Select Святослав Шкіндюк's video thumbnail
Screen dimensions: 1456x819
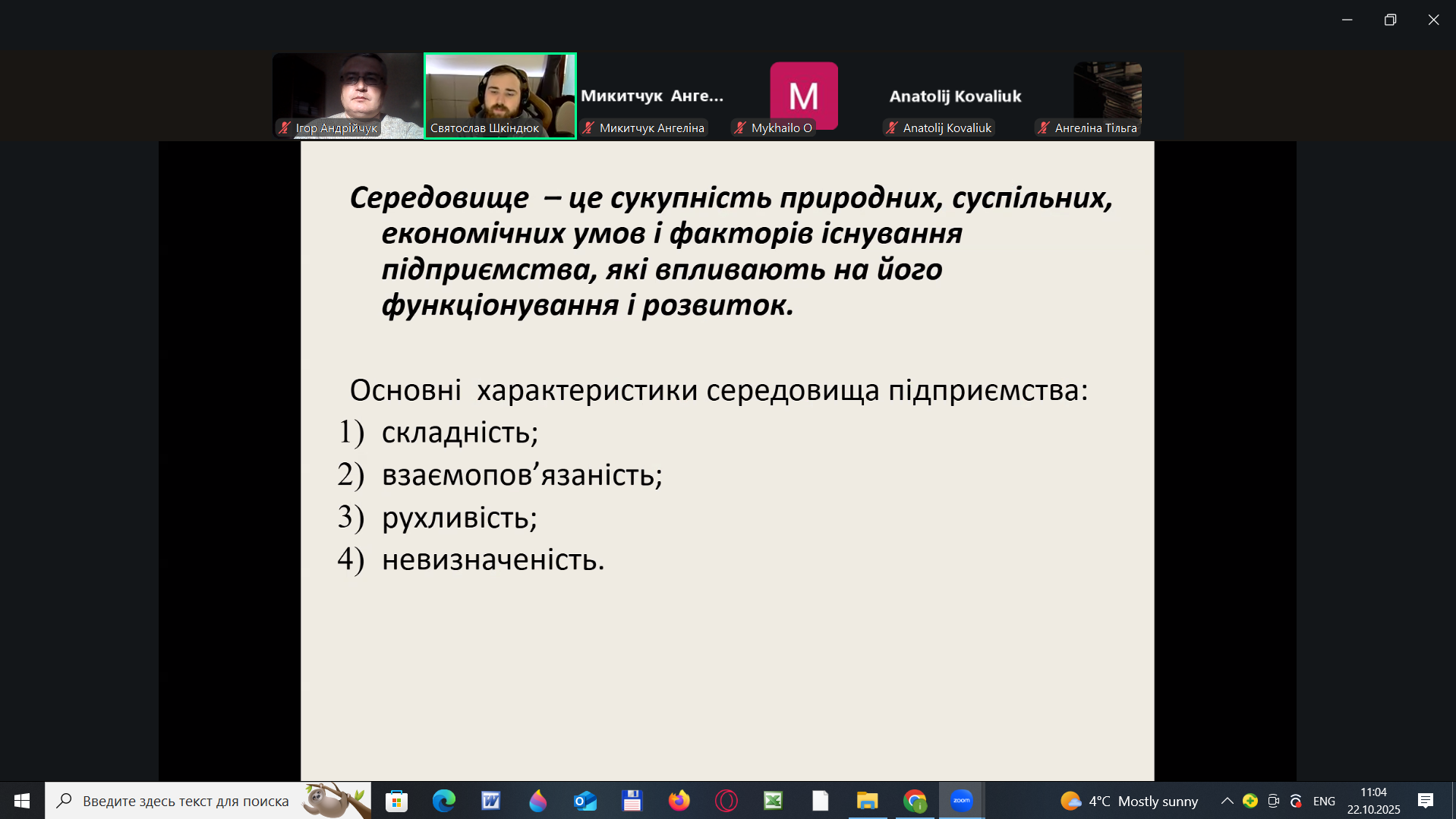pos(500,96)
